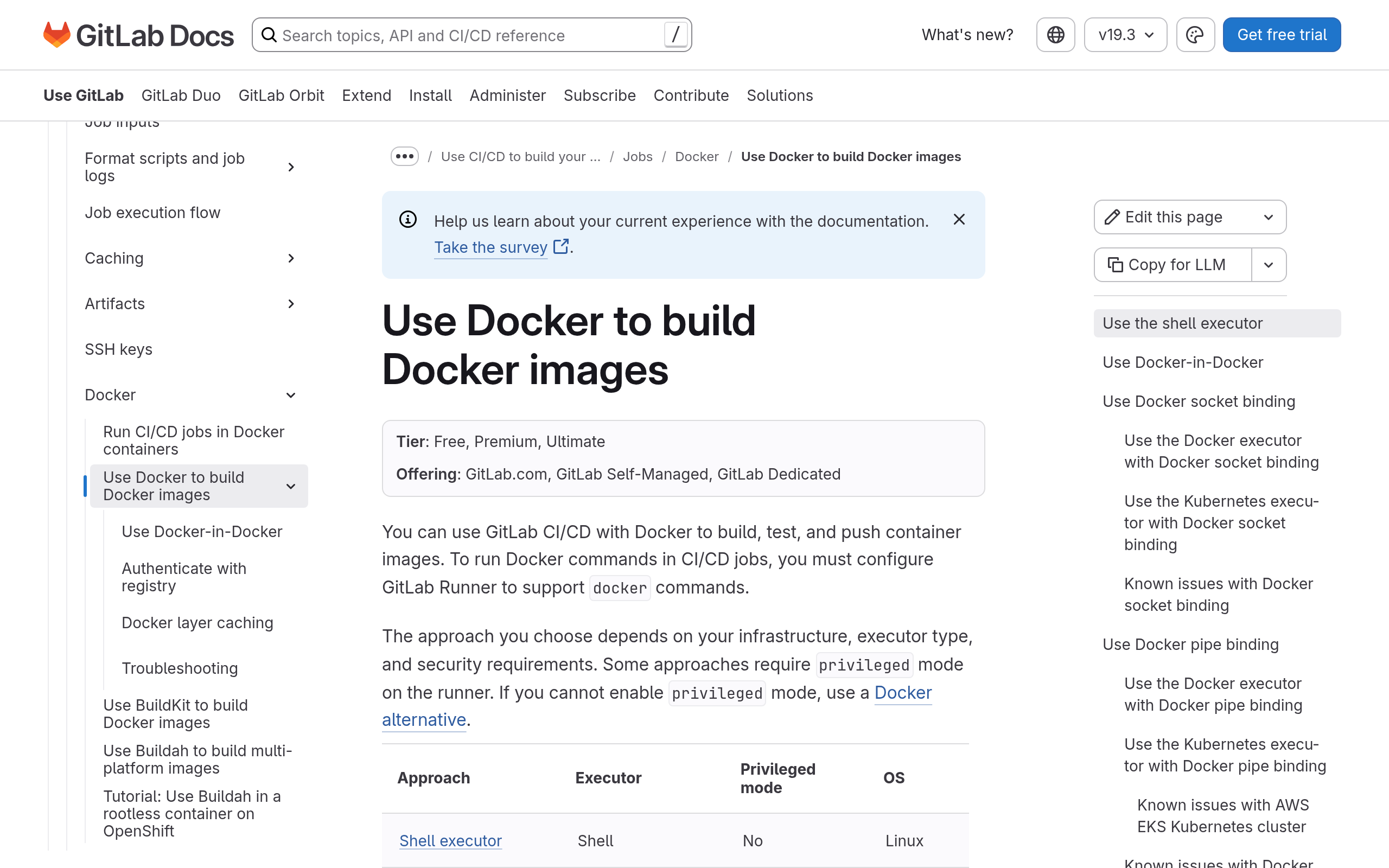
Task: Click the search magnifier icon
Action: [269, 35]
